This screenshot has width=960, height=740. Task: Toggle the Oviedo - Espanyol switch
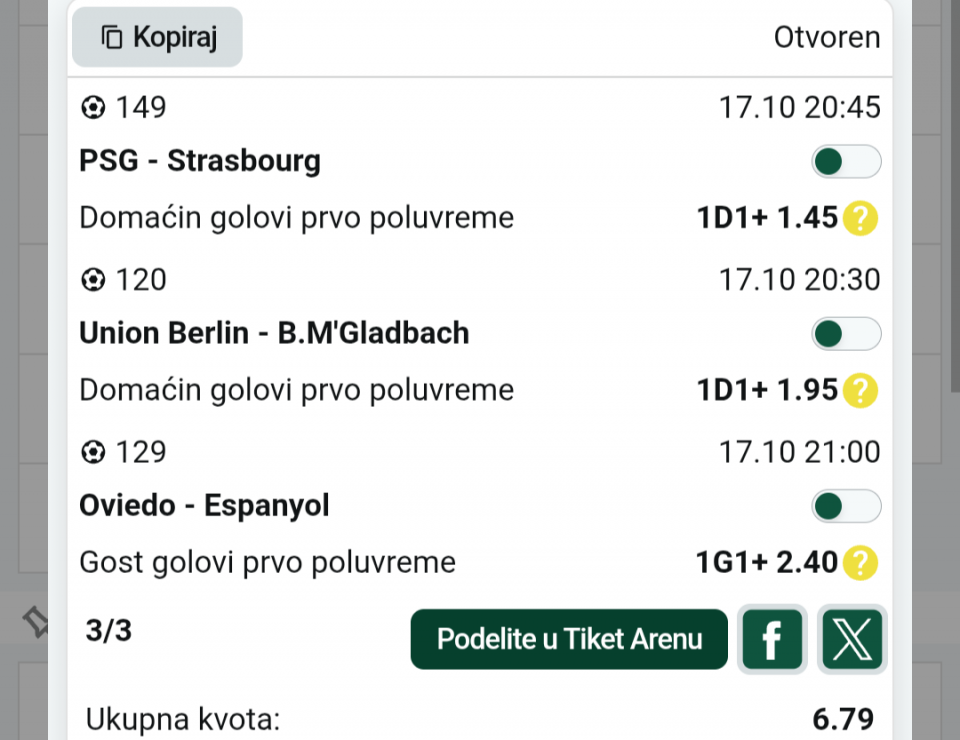coord(845,506)
